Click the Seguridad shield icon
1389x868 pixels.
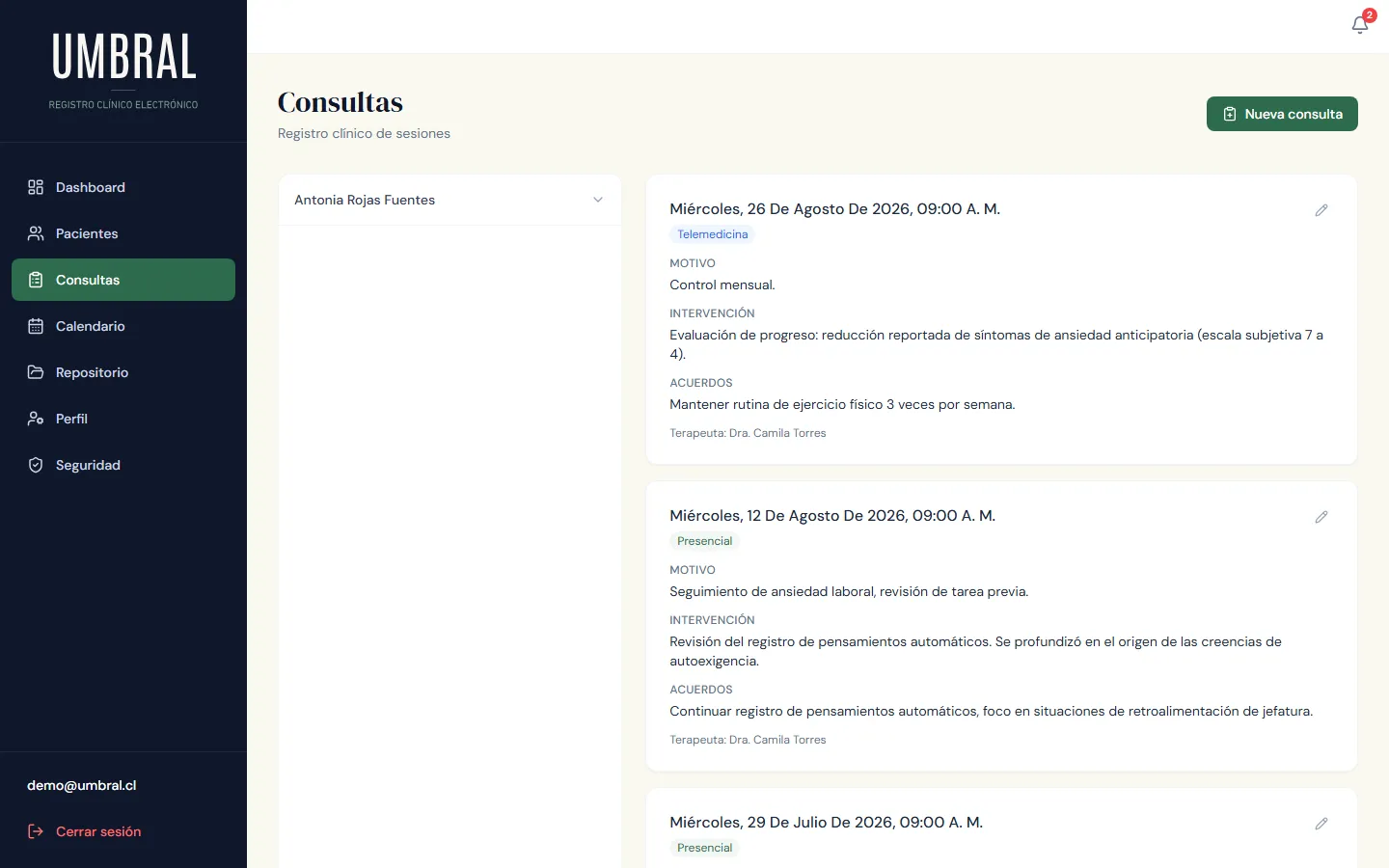pos(36,465)
